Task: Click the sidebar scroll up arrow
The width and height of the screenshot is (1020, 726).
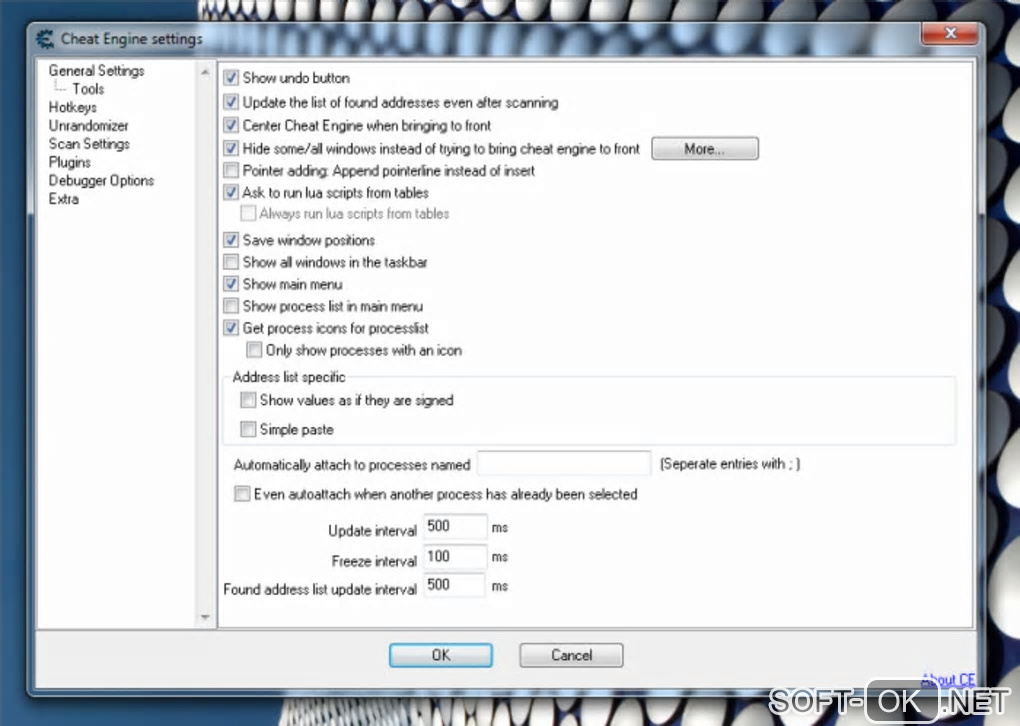Action: click(205, 72)
